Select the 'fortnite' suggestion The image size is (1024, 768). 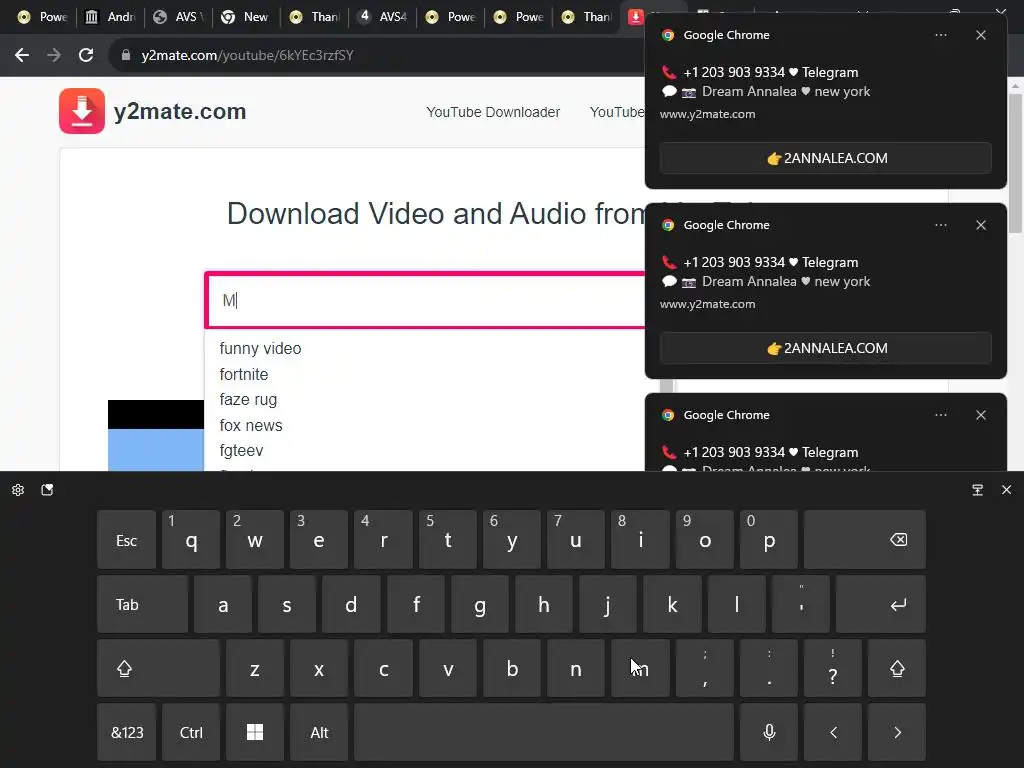click(x=244, y=374)
